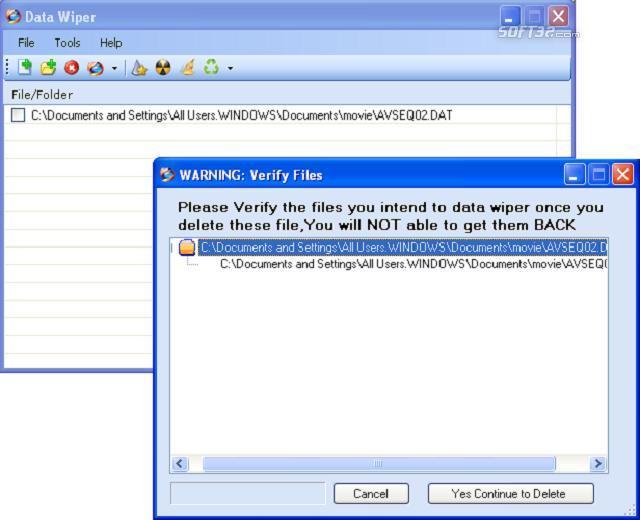
Task: Tick the checkbox for AVSEQ02.DAT in main list
Action: pyautogui.click(x=18, y=115)
